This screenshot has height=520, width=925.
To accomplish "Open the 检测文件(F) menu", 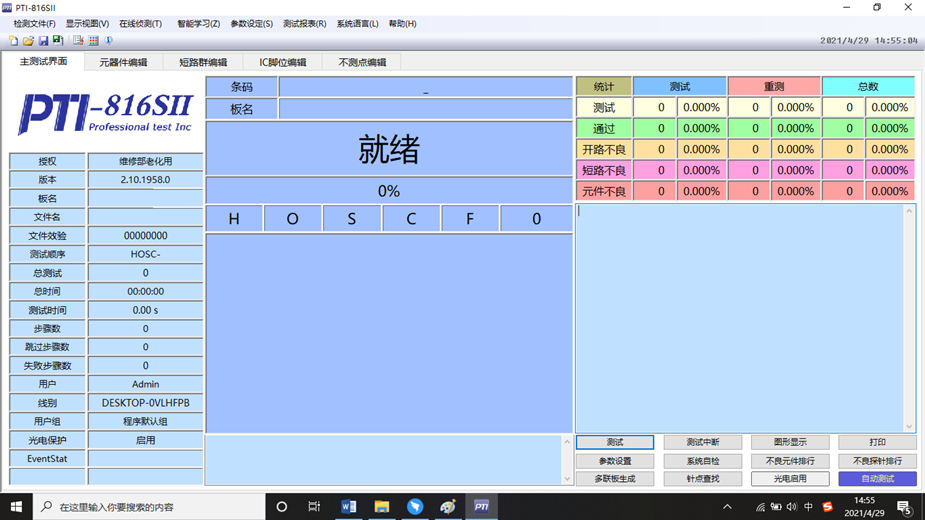I will click(x=34, y=24).
